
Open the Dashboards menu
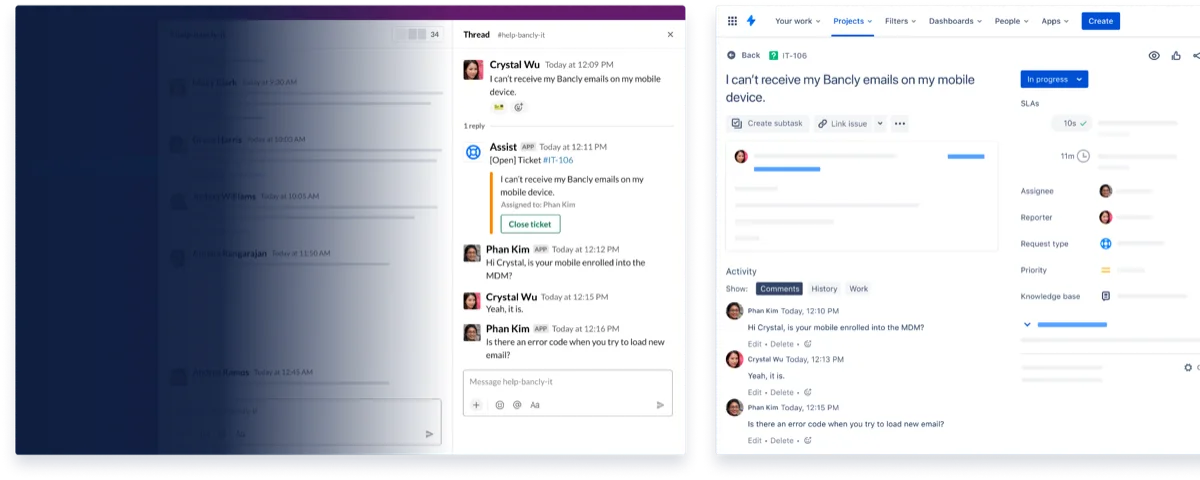[955, 21]
